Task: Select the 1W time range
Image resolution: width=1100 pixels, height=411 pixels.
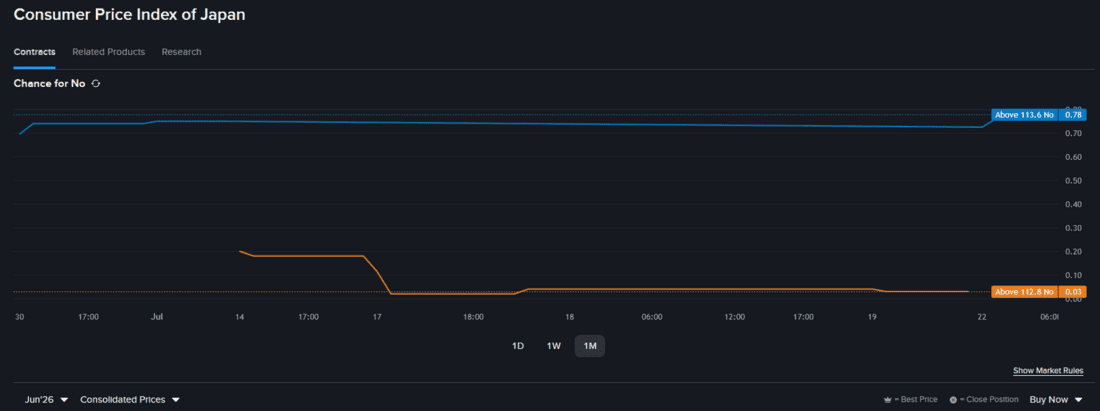Action: click(554, 346)
